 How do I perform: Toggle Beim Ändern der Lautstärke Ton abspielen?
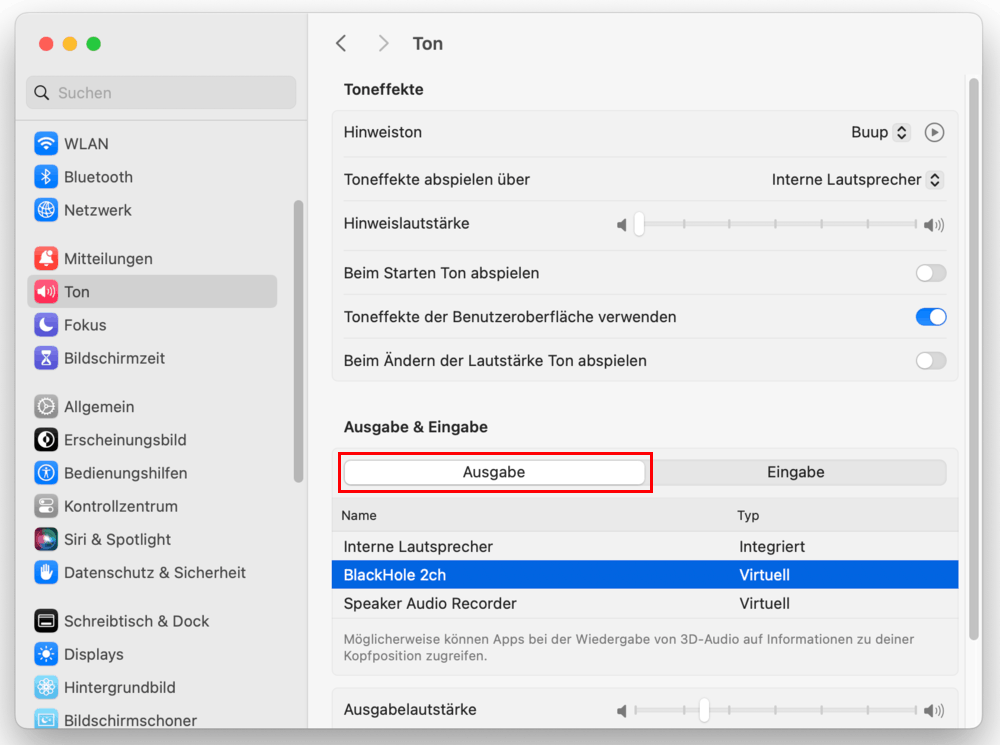[930, 361]
